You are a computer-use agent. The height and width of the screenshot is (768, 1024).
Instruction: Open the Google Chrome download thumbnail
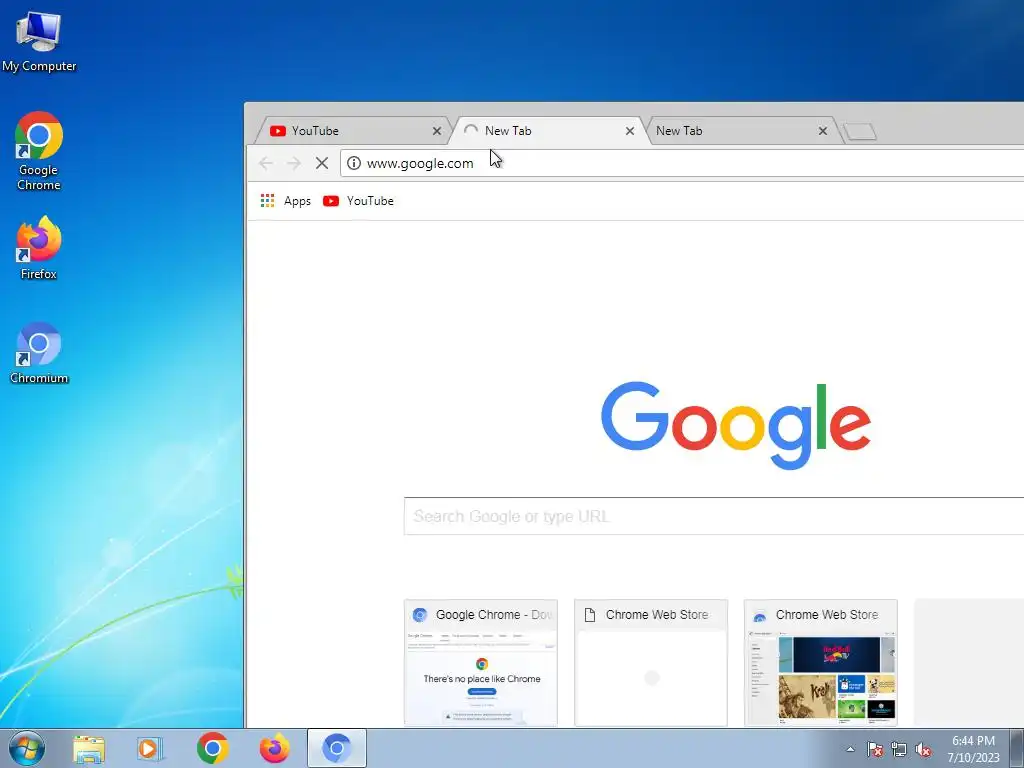click(x=481, y=662)
